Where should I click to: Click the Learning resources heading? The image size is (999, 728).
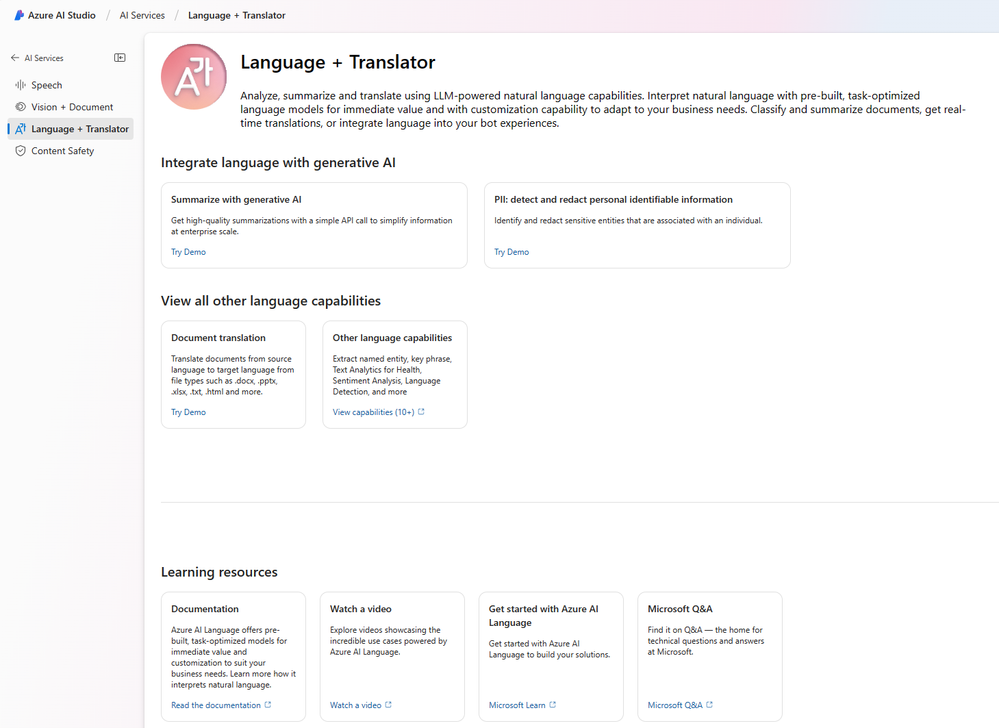pos(219,572)
